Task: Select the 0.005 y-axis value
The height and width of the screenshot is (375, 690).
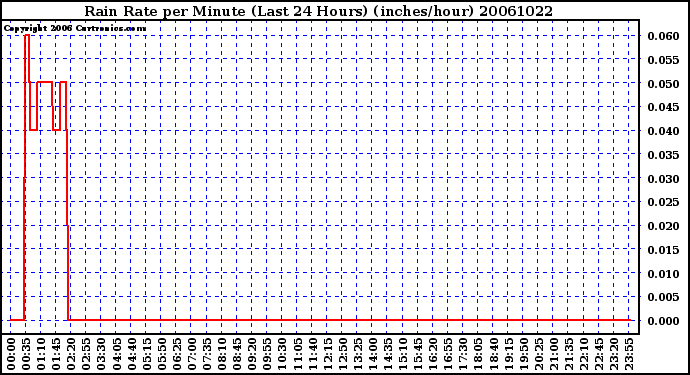Action: 663,298
